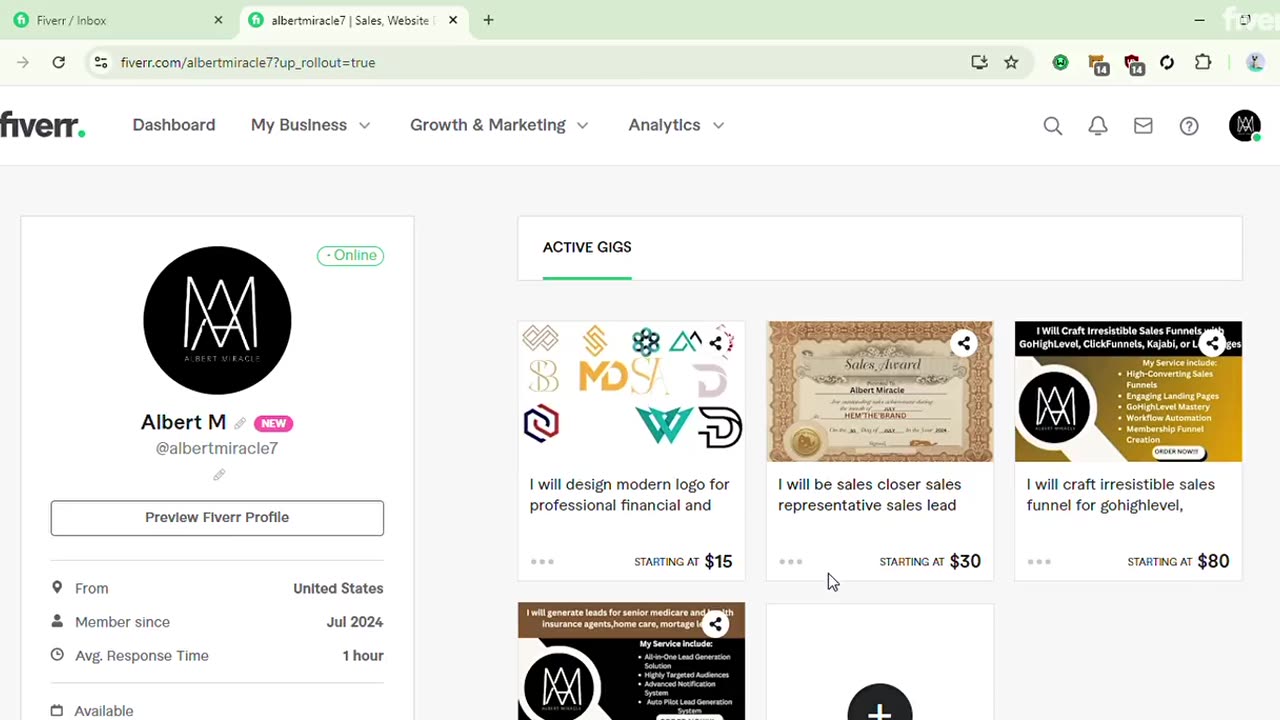Click the $30 starting price
This screenshot has width=1280, height=720.
point(965,561)
